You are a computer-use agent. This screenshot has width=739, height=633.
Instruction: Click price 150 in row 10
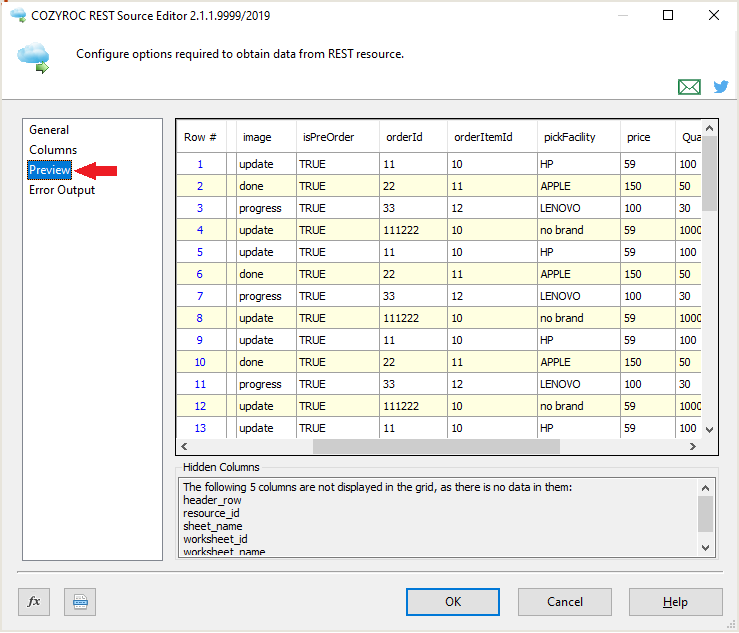pyautogui.click(x=648, y=362)
